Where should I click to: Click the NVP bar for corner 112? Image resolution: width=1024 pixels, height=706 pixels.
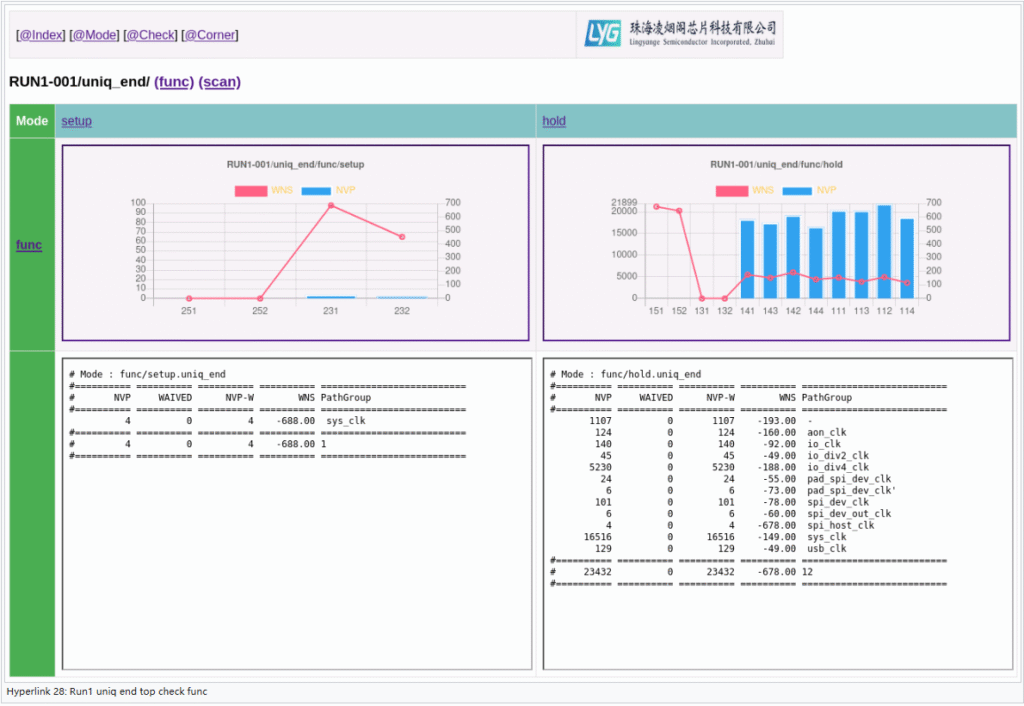coord(884,252)
